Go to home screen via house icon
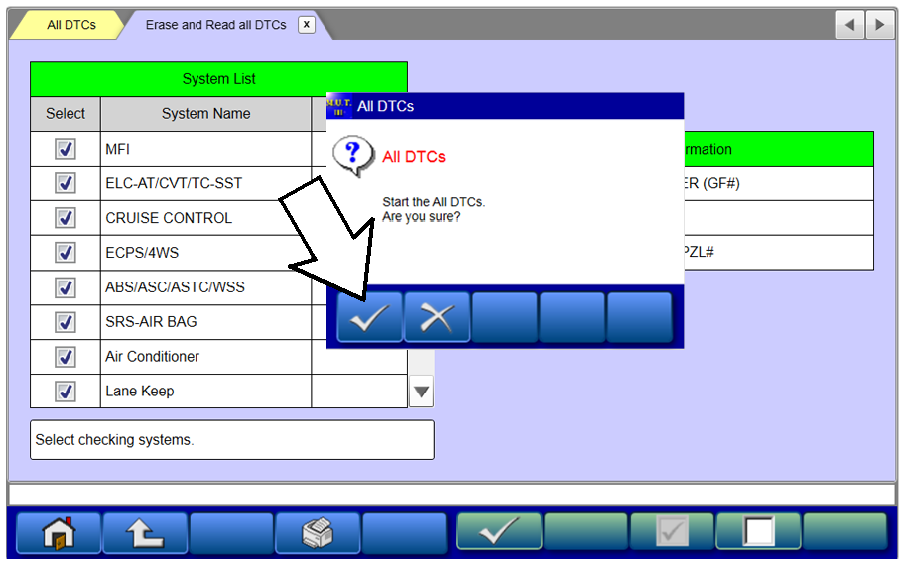The width and height of the screenshot is (901, 565). click(x=58, y=531)
